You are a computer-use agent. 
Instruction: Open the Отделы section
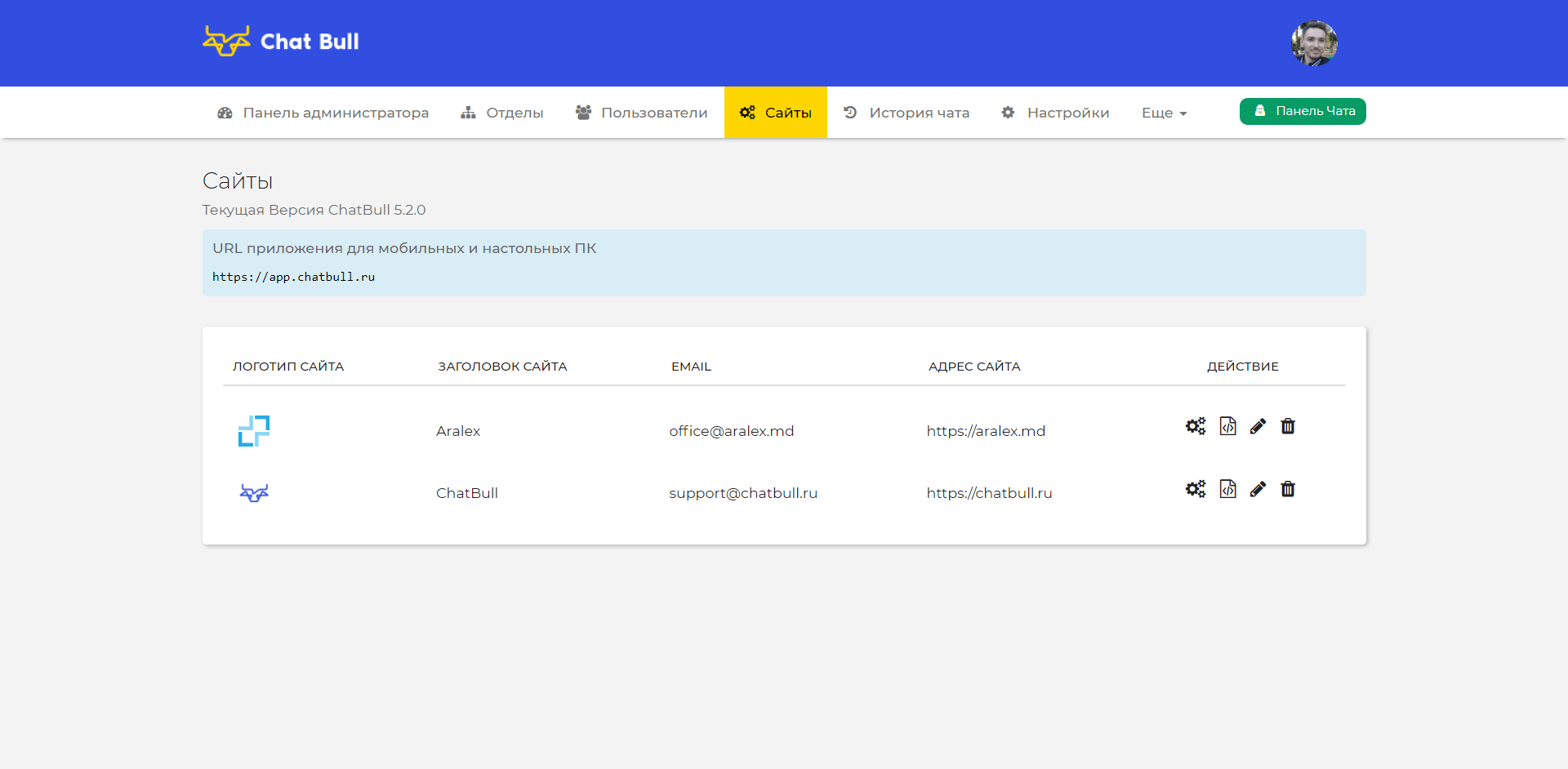501,113
